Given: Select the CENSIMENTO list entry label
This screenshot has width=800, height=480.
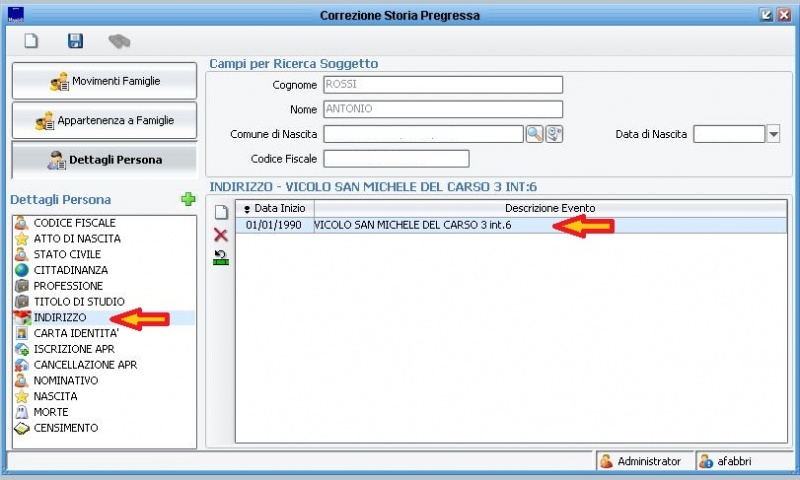Looking at the screenshot, I should click(66, 428).
